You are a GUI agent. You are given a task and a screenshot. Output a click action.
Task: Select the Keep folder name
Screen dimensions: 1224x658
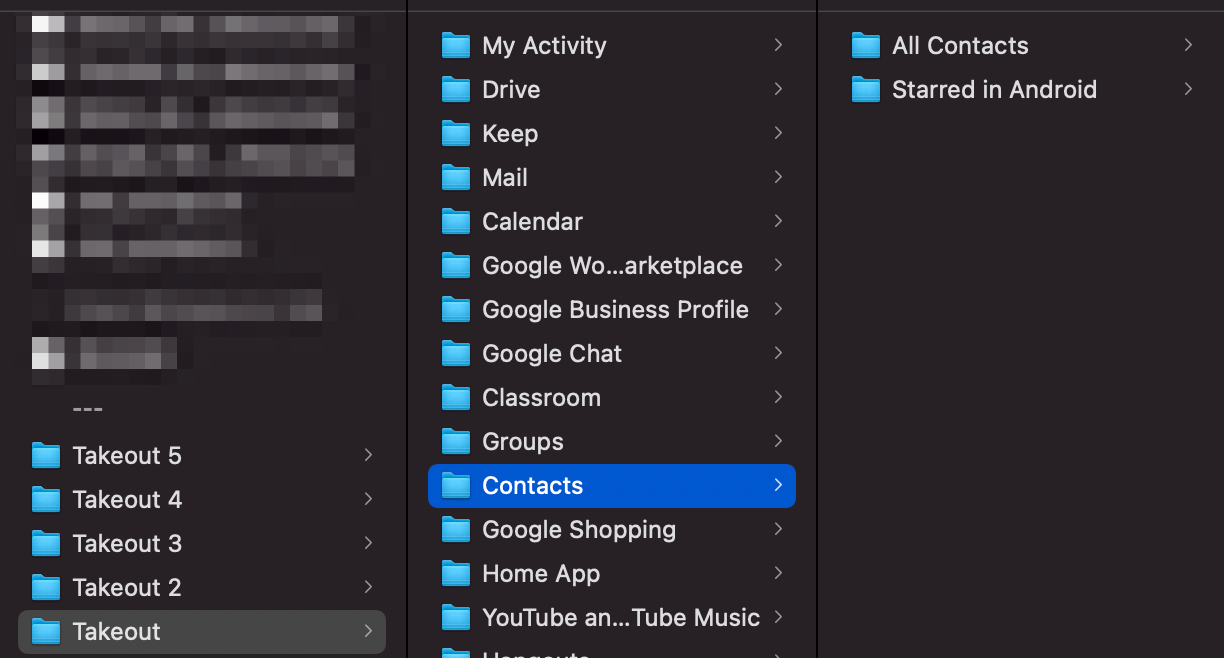pos(510,134)
